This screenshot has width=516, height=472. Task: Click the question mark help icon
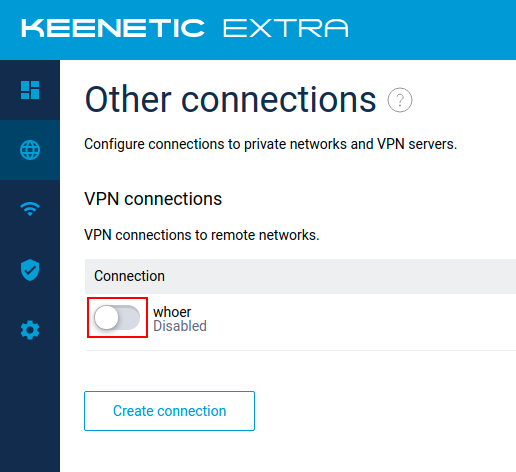coord(400,100)
